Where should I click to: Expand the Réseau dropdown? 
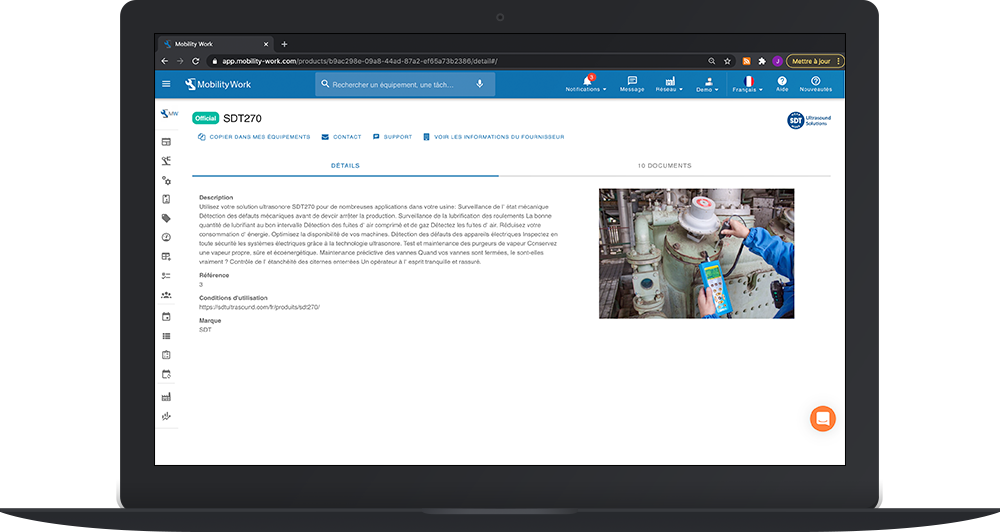pyautogui.click(x=669, y=84)
